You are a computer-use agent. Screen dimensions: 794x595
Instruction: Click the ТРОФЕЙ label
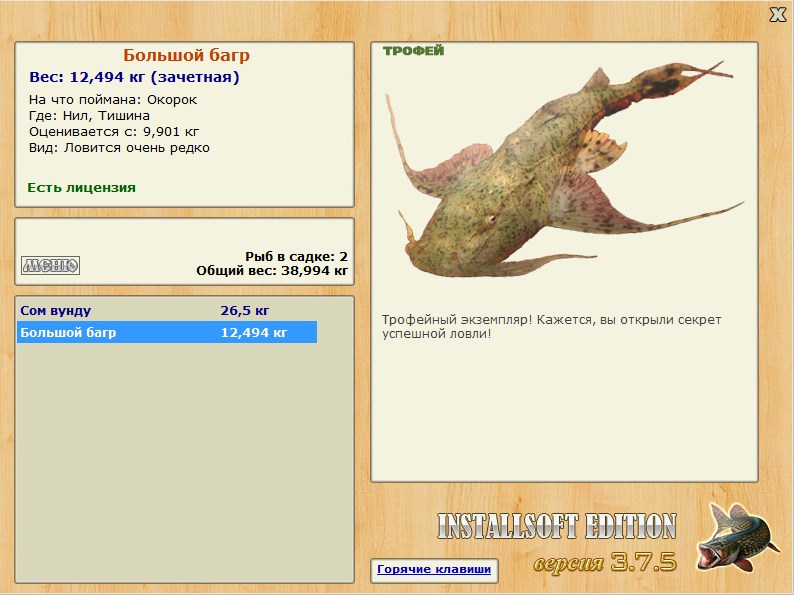point(413,51)
